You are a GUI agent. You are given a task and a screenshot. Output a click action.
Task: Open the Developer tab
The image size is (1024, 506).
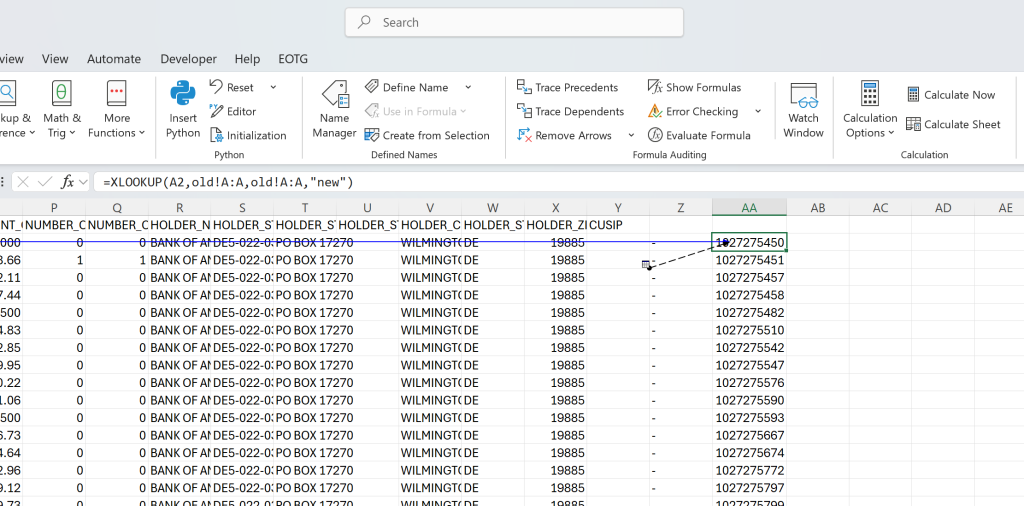188,59
